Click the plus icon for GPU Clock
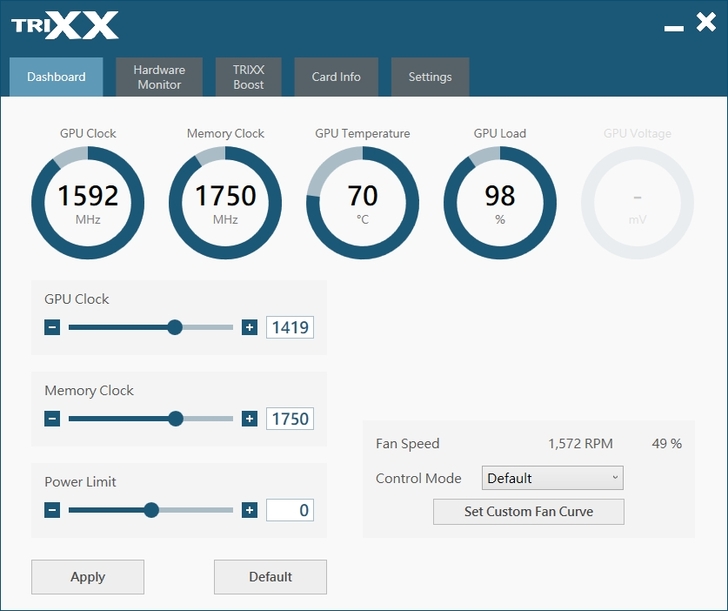Screen dimensions: 728x611 pos(250,327)
